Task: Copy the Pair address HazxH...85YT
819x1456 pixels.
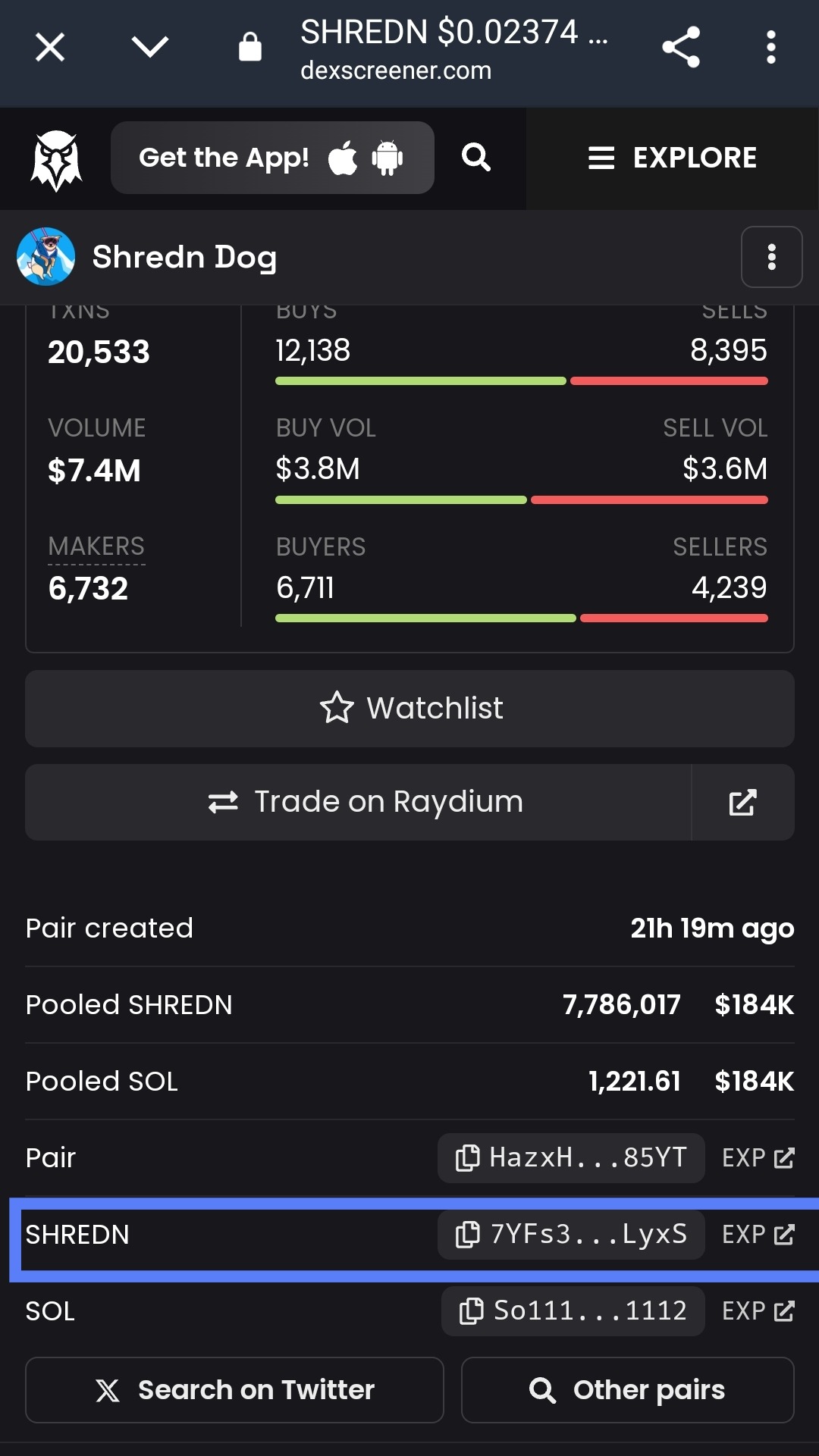Action: click(x=571, y=1157)
